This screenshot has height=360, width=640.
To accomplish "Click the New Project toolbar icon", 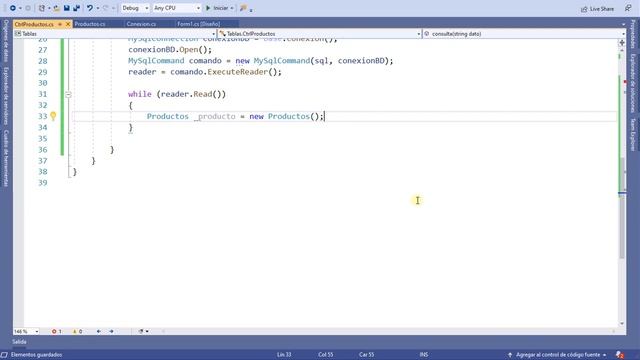I will point(42,8).
